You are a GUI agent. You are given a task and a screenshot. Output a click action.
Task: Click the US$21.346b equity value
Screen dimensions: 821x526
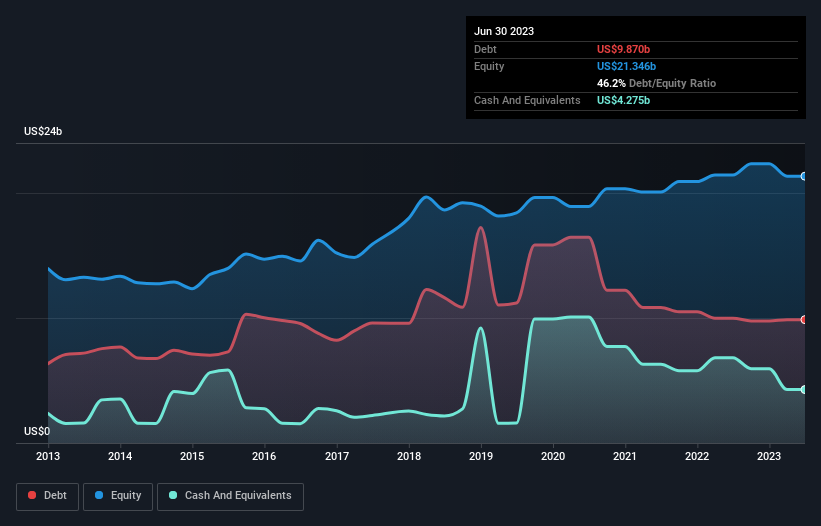(626, 66)
